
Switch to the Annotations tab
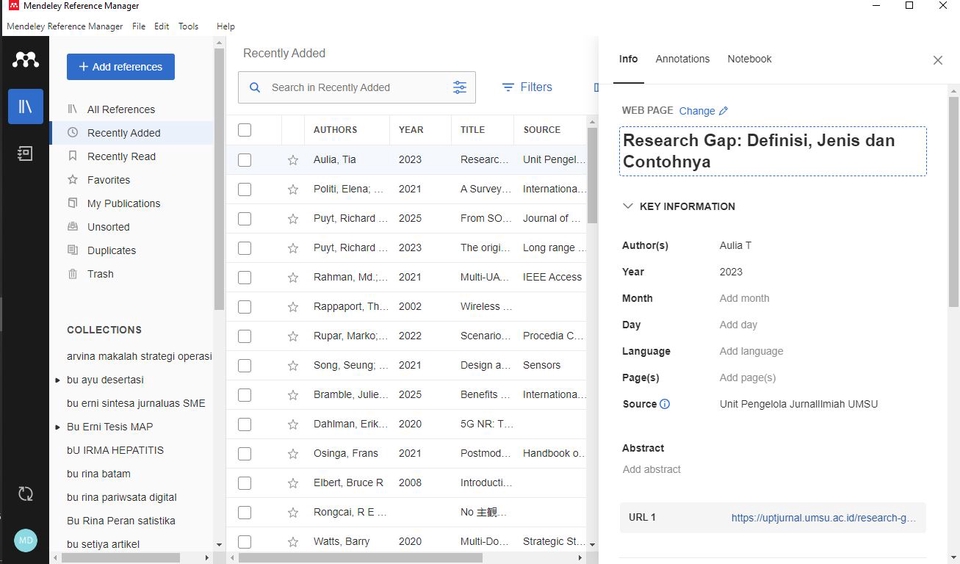pos(682,59)
